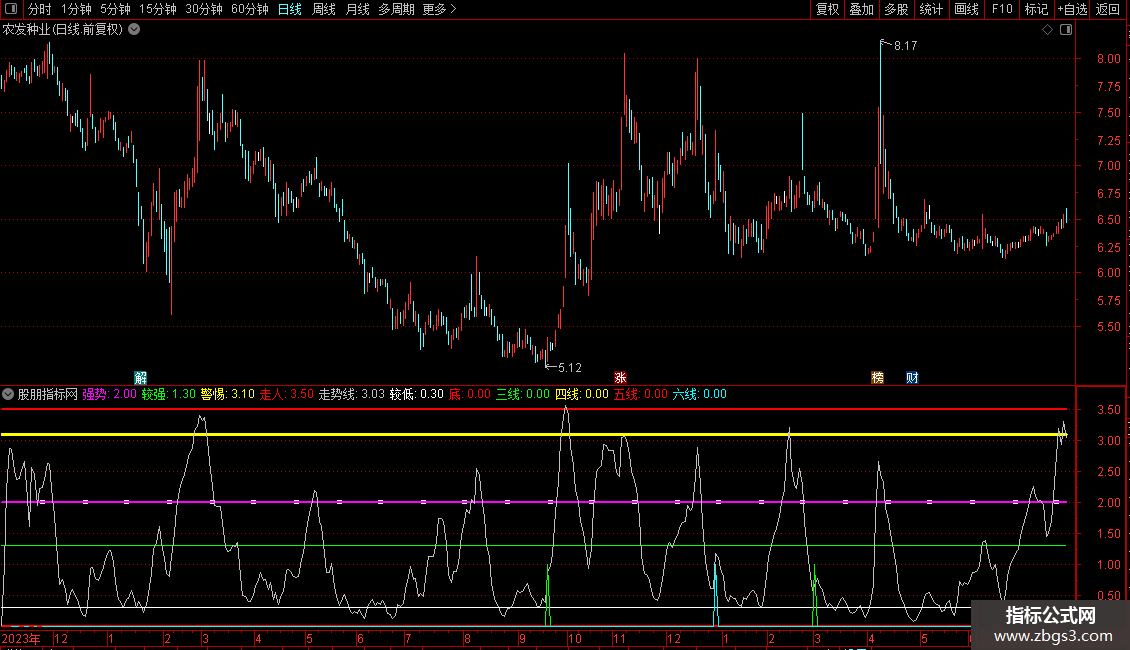Open the 更多 periods menu
Image resolution: width=1130 pixels, height=650 pixels.
pyautogui.click(x=439, y=10)
